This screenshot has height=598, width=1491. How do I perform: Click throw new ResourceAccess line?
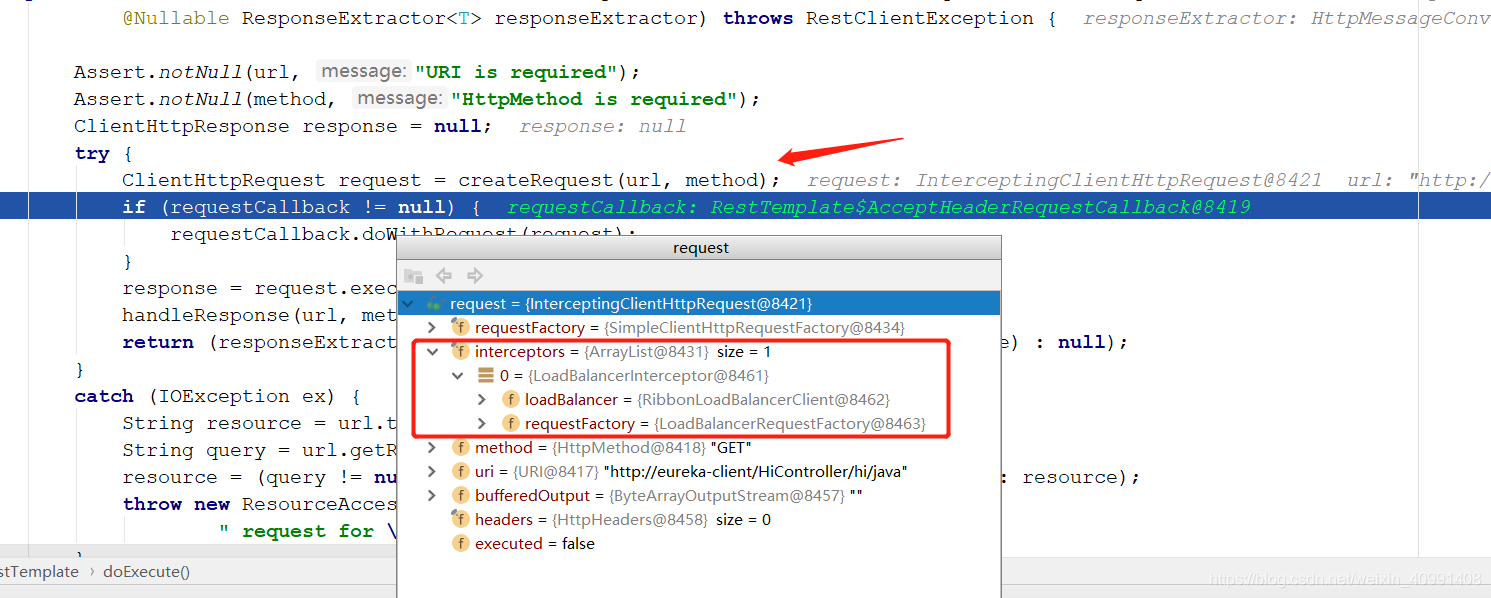(x=260, y=504)
